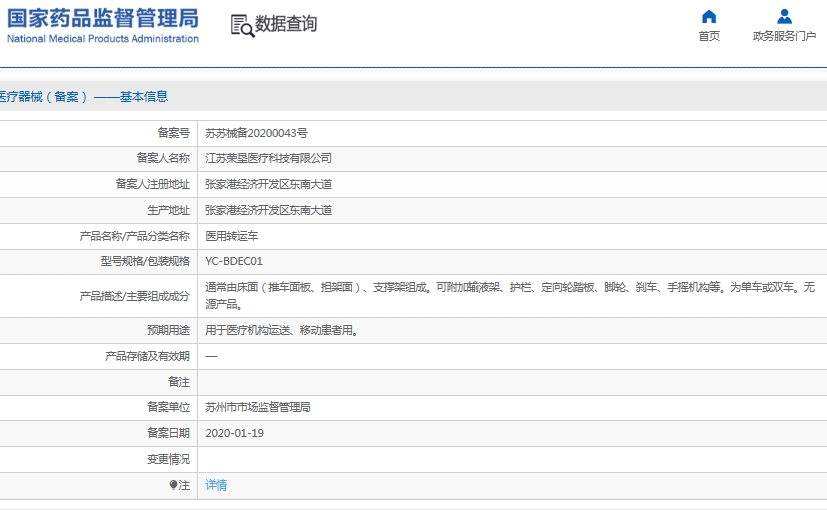Click the 产品描述/主要组成成分 label

[134, 296]
